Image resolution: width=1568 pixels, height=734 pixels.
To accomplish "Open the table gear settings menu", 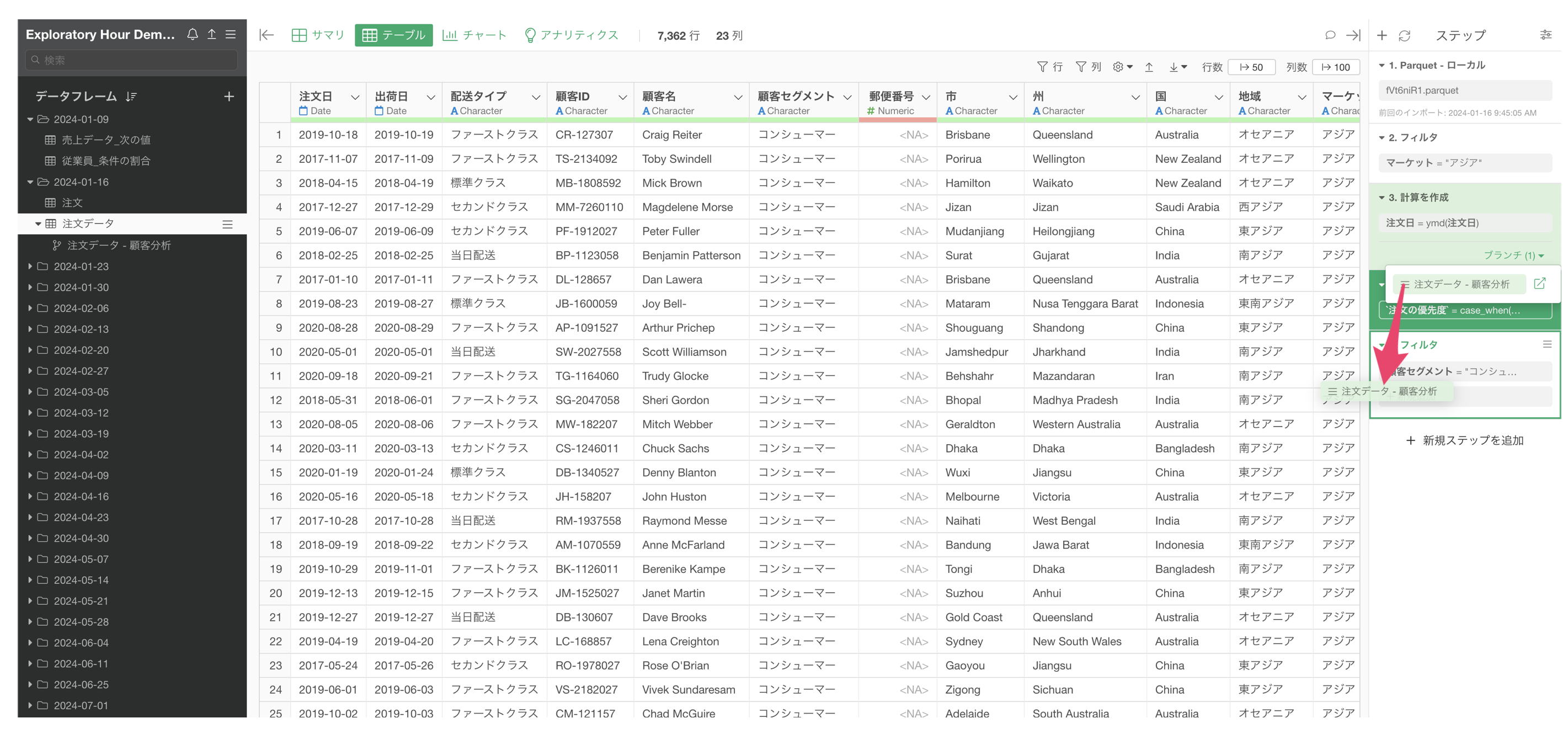I will [x=1122, y=67].
